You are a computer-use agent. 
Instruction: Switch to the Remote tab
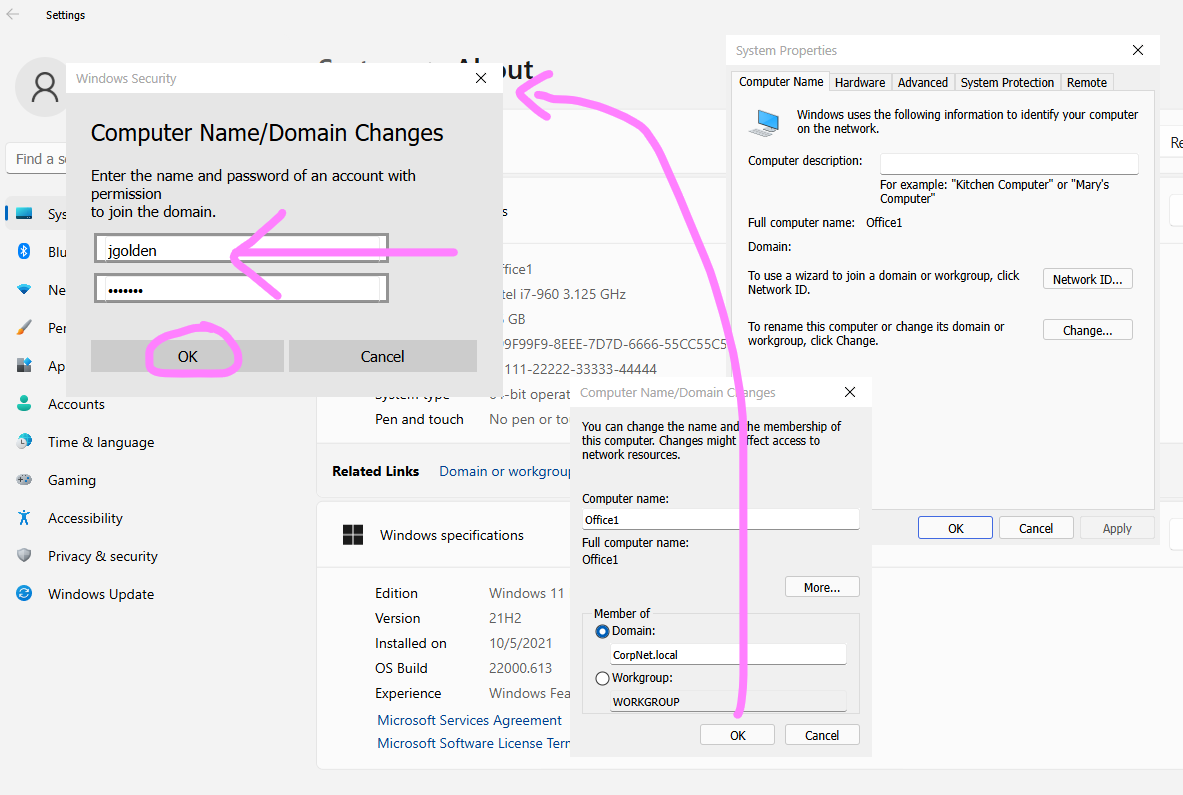[1086, 82]
